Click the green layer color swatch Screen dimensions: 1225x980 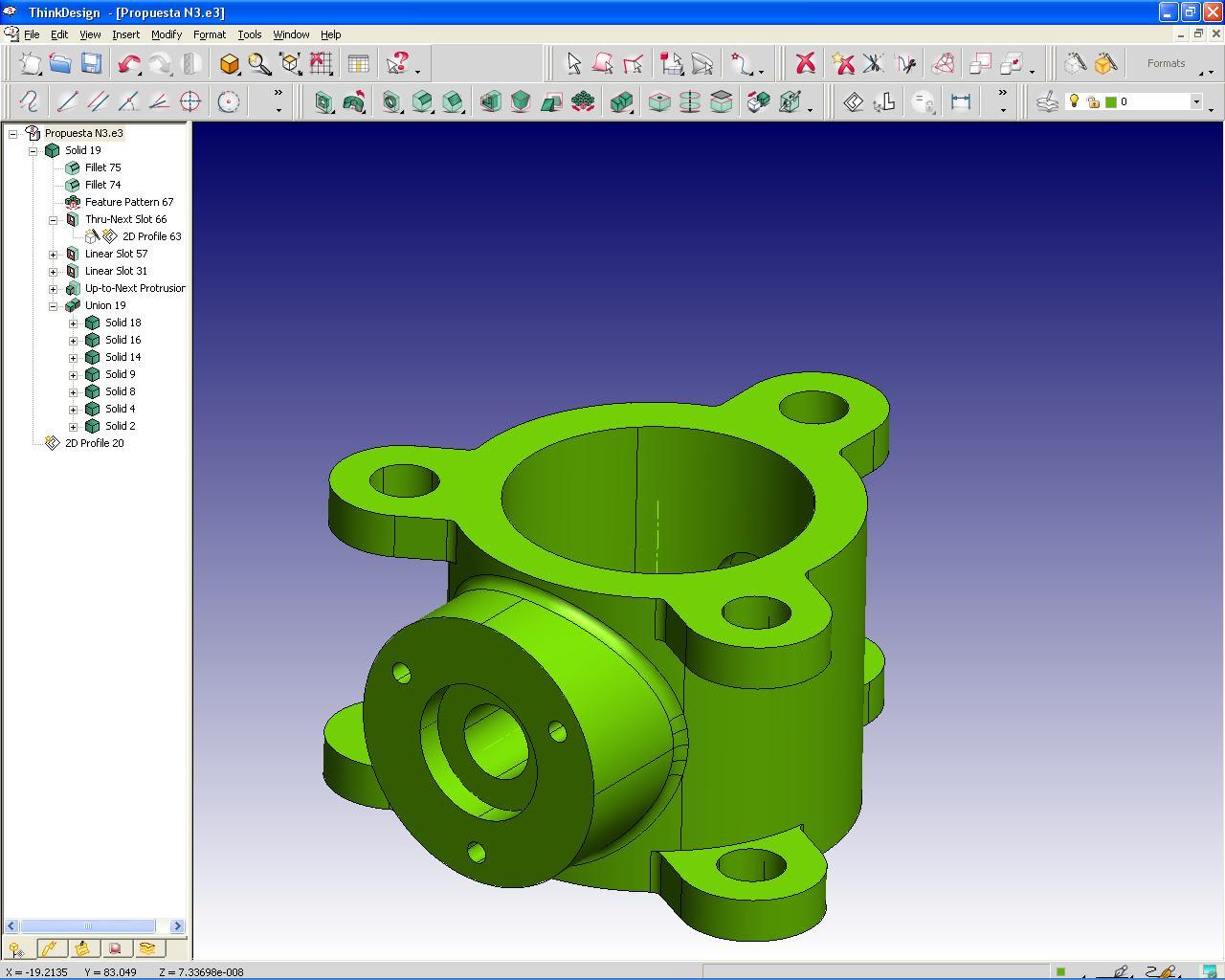pos(1111,101)
